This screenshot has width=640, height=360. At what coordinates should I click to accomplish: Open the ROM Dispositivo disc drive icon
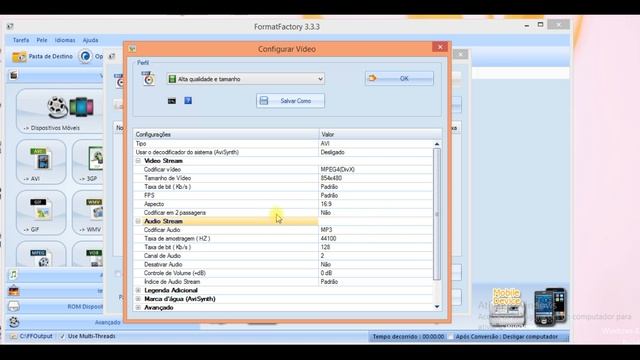point(14,306)
